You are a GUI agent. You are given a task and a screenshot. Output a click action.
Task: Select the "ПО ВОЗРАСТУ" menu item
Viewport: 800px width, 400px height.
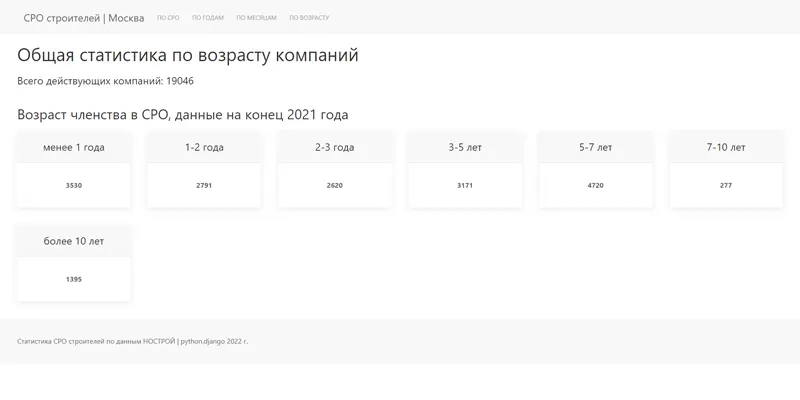pyautogui.click(x=309, y=18)
